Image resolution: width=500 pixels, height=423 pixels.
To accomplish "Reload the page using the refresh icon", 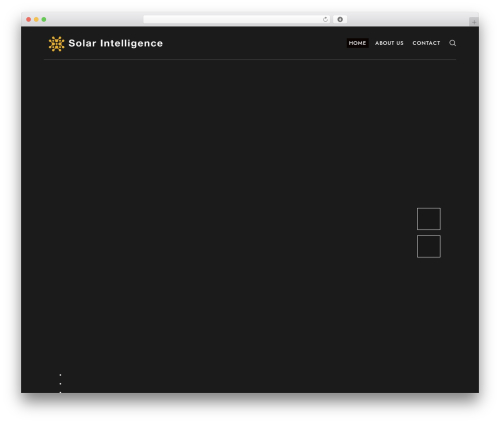I will pos(325,20).
